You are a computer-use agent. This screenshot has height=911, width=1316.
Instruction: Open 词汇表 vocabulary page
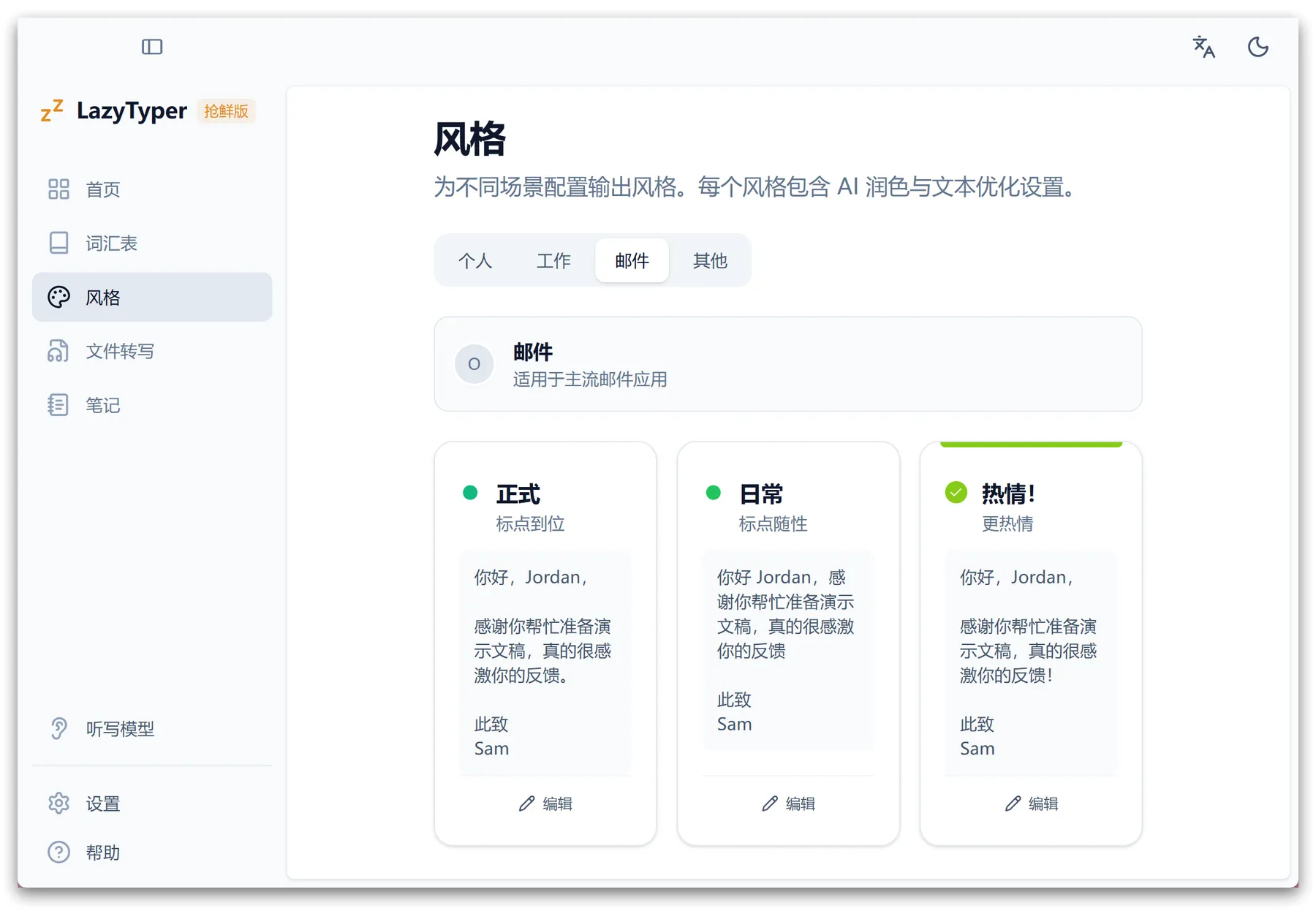tap(111, 243)
